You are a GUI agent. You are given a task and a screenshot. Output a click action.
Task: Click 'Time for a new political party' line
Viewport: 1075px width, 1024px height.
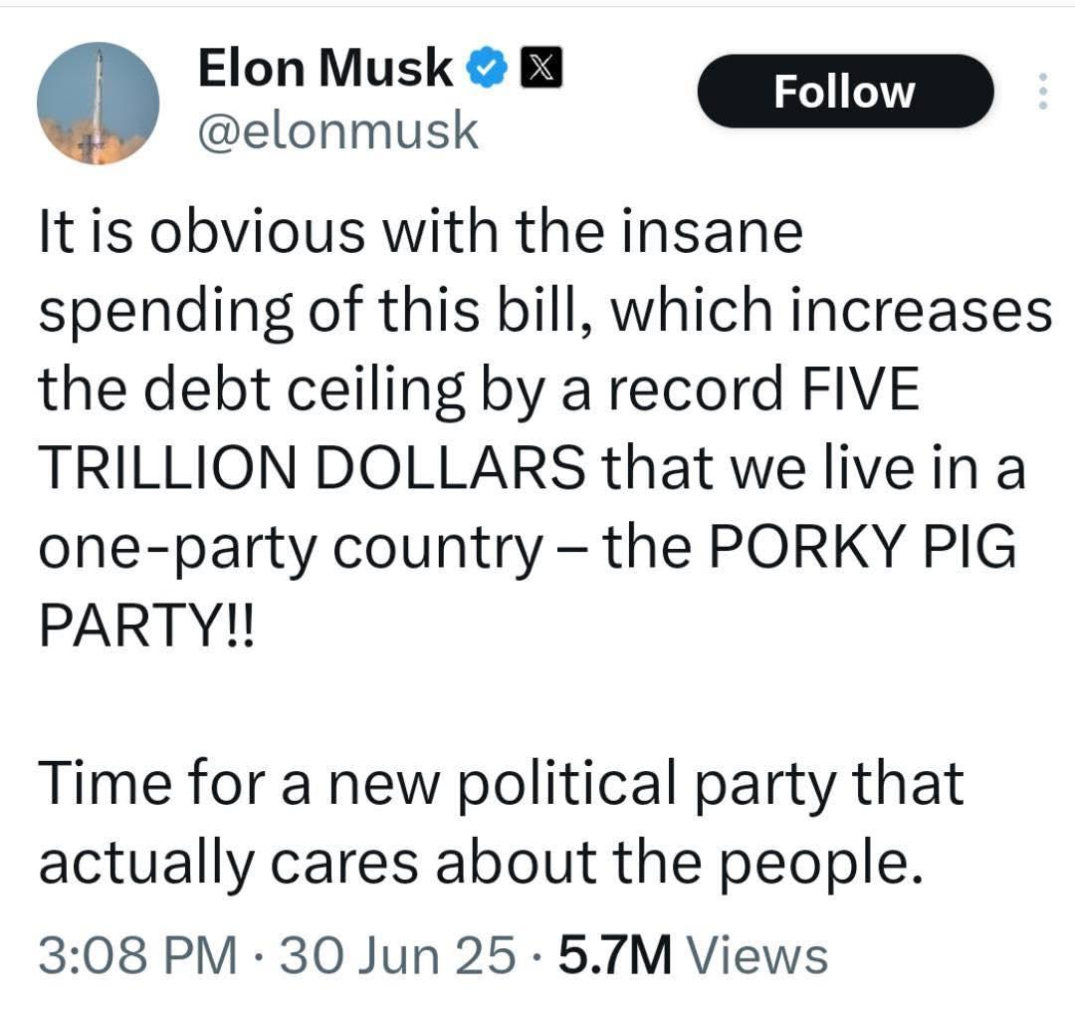501,784
